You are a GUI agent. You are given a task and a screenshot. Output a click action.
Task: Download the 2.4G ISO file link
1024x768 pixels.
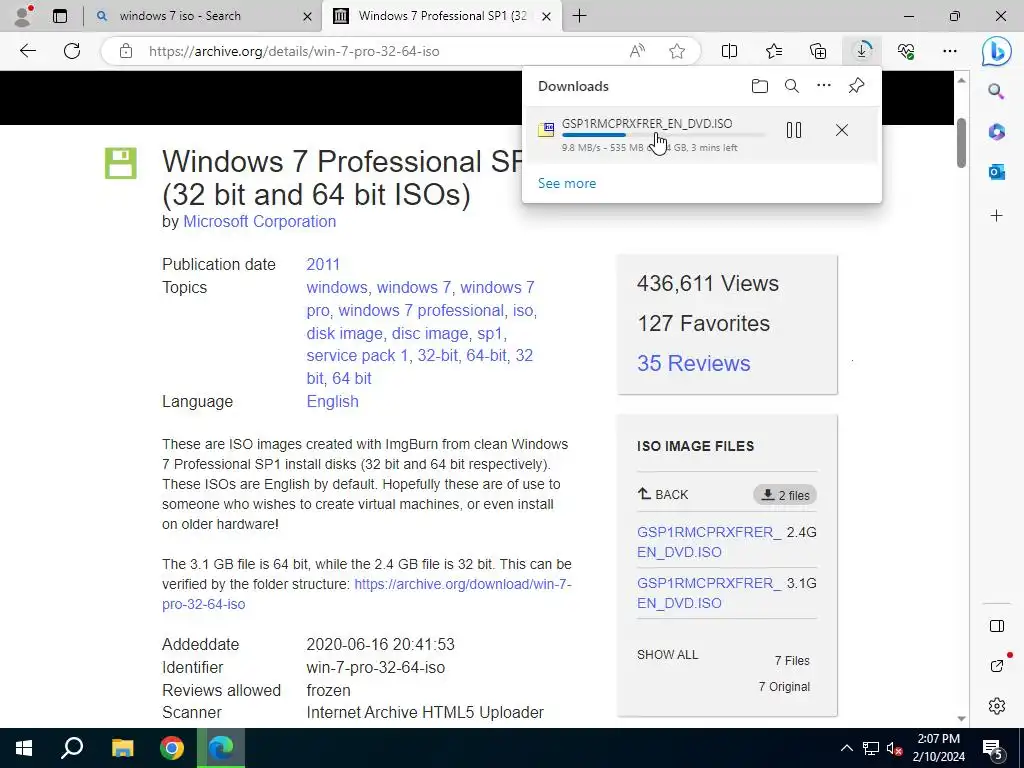click(x=709, y=542)
